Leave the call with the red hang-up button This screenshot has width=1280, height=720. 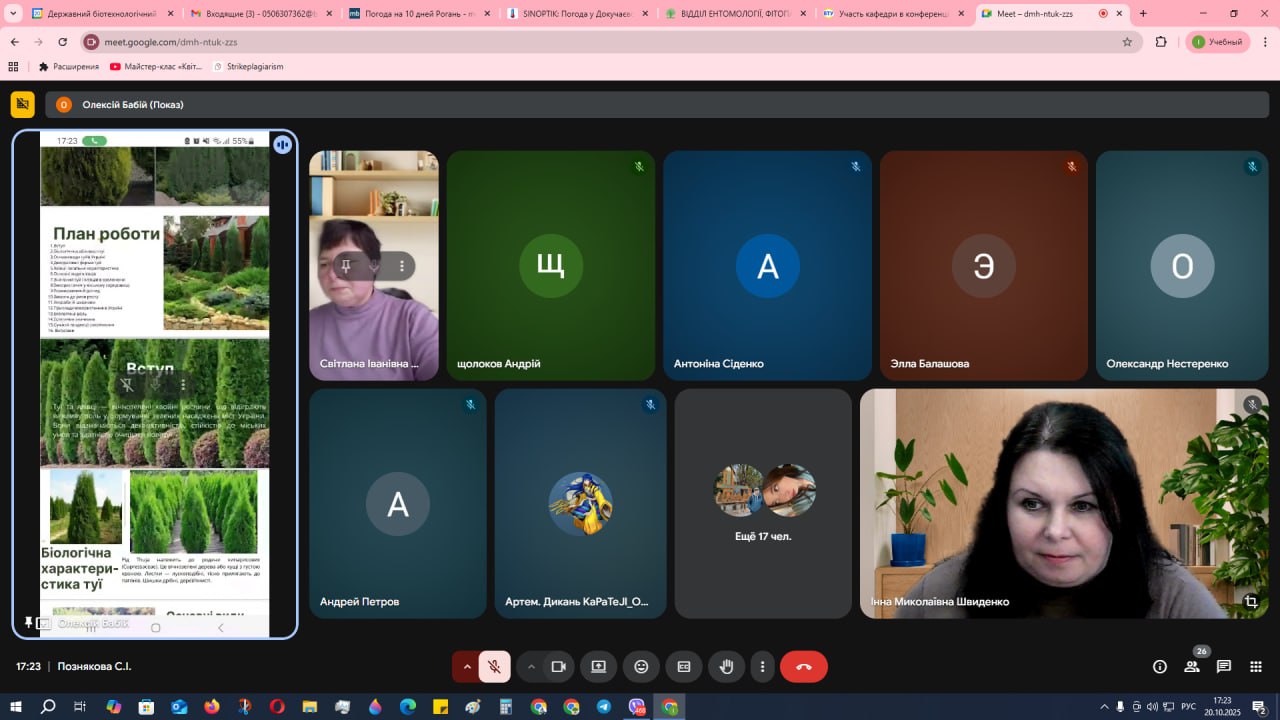(803, 667)
